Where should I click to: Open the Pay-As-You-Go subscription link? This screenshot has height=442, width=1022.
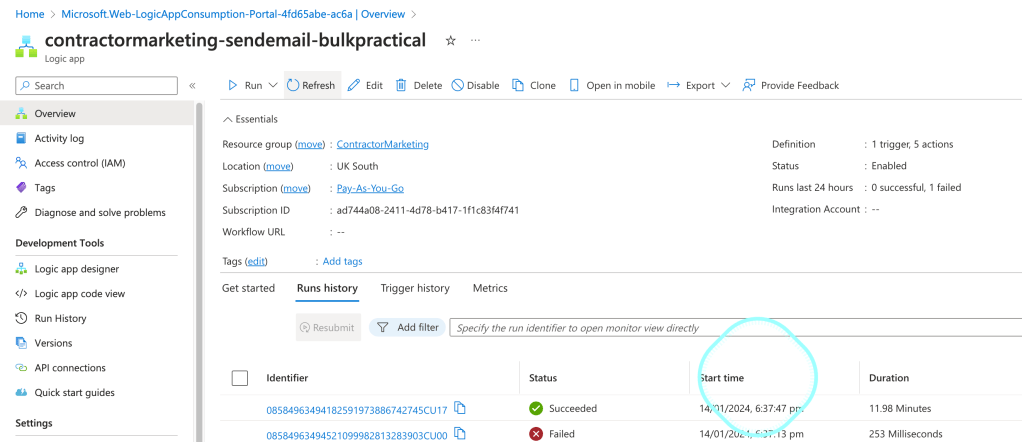coord(370,188)
